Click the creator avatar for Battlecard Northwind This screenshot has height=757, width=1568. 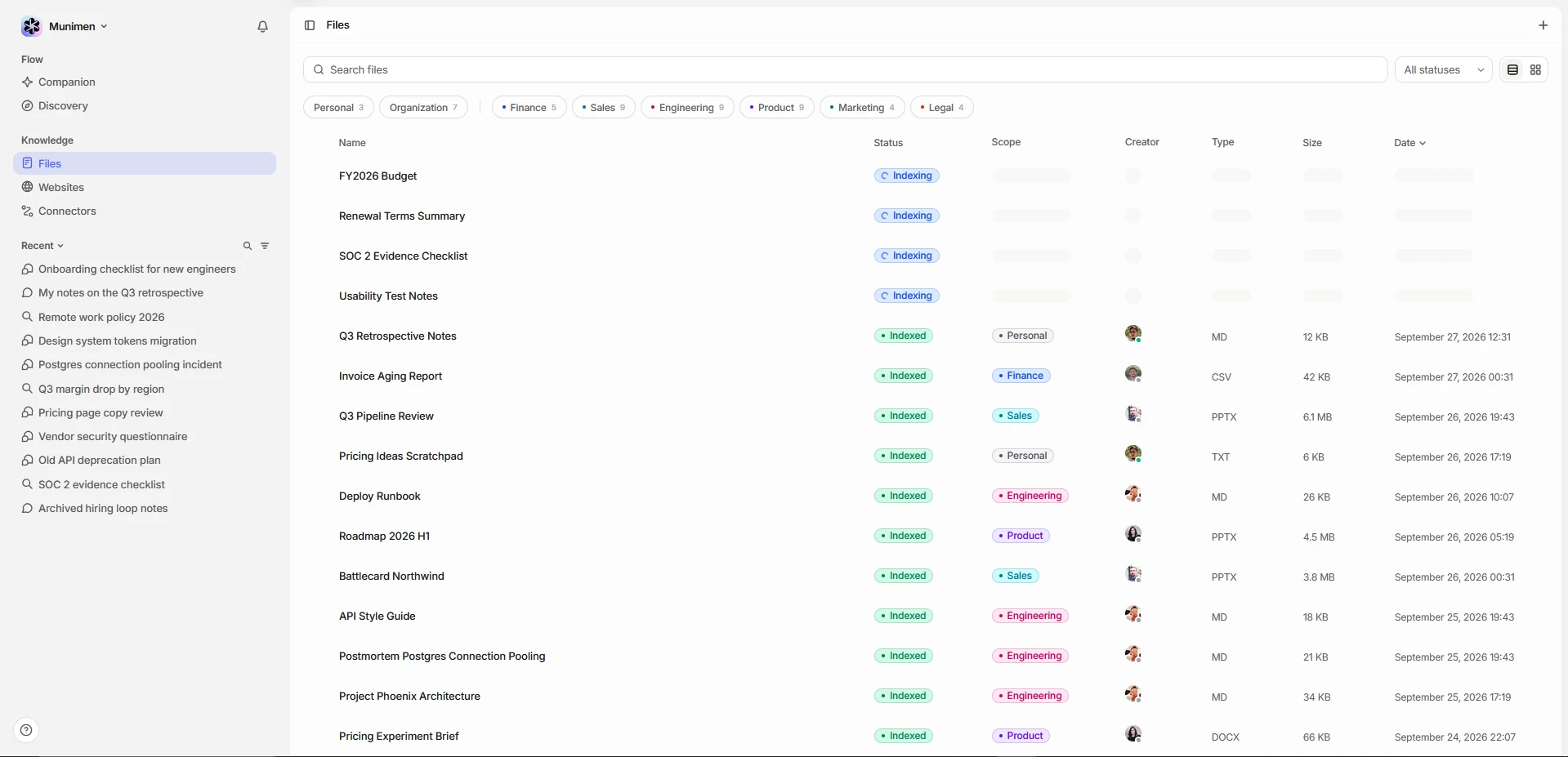click(1132, 573)
